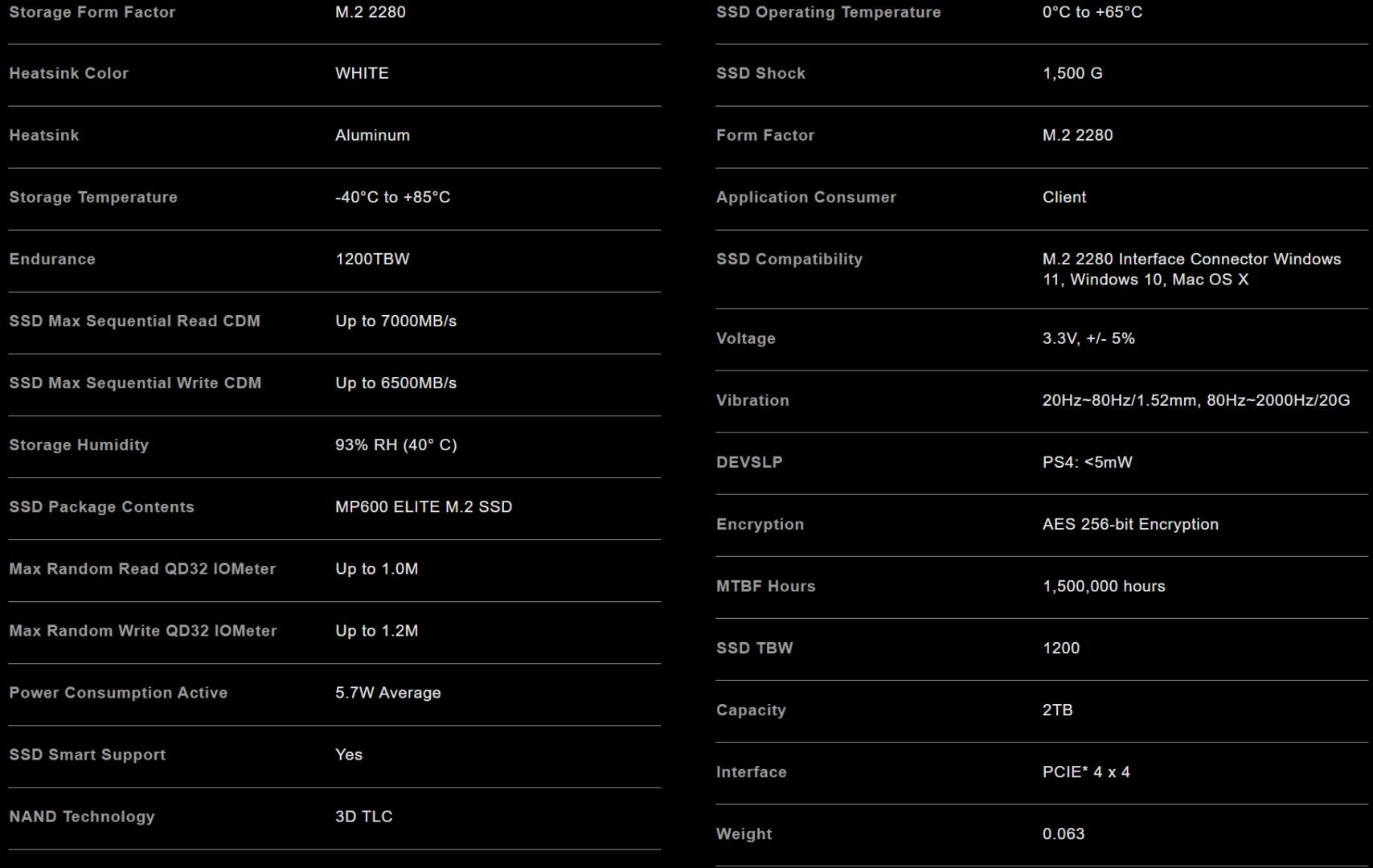Select the 3D TLC value
Screen dimensions: 1373x868
coord(363,816)
